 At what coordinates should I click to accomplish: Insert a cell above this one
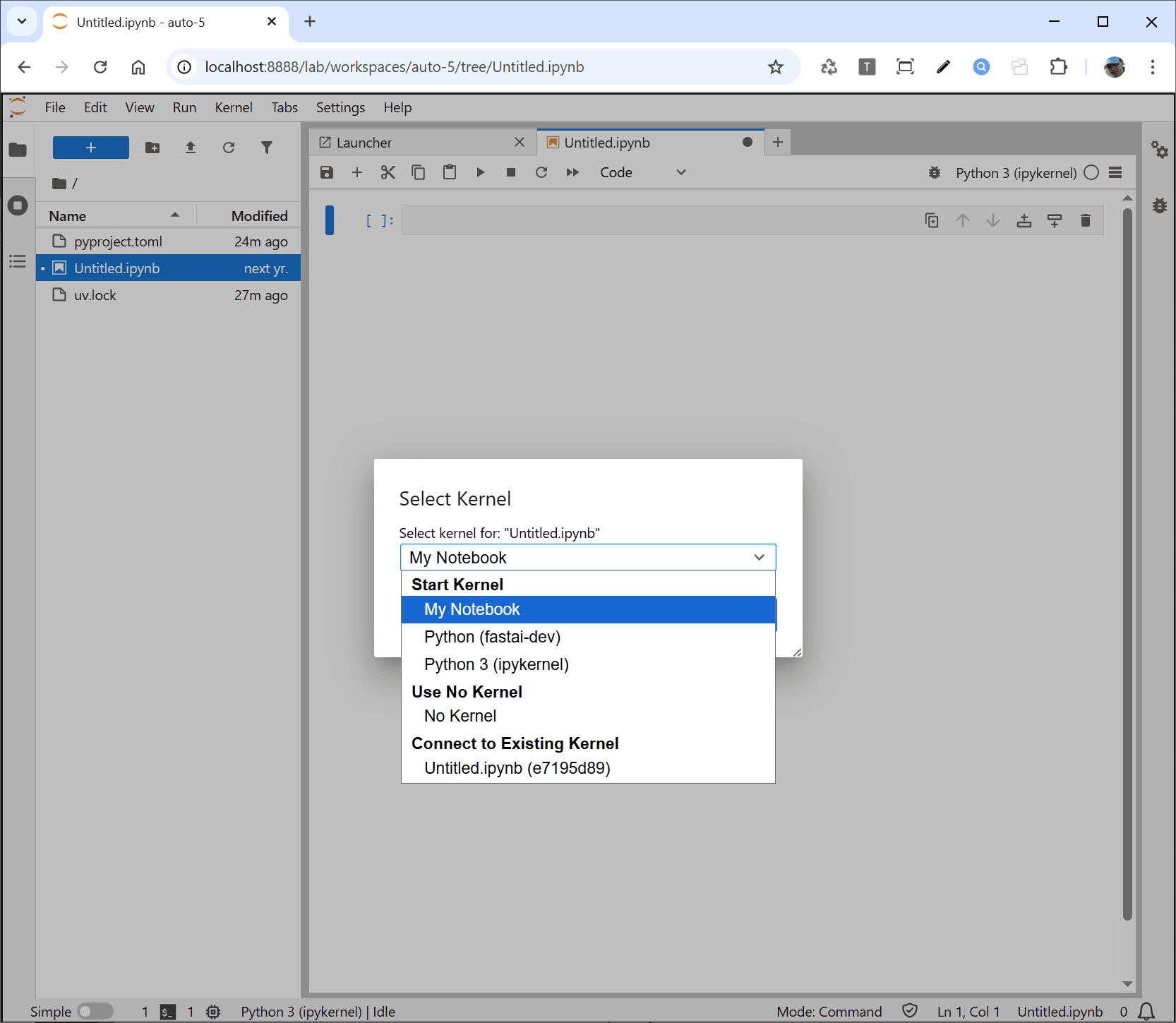point(1024,221)
